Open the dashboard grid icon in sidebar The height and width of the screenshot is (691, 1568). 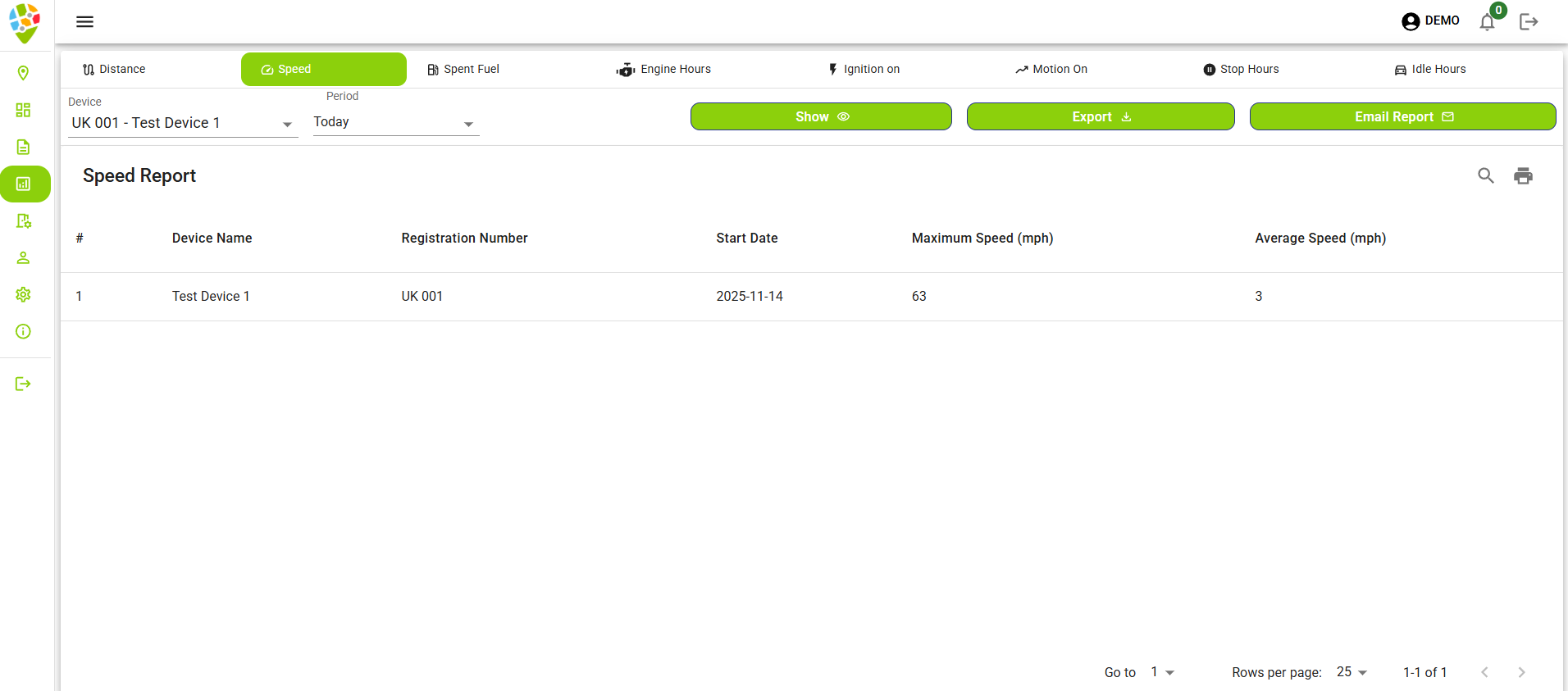[x=23, y=110]
